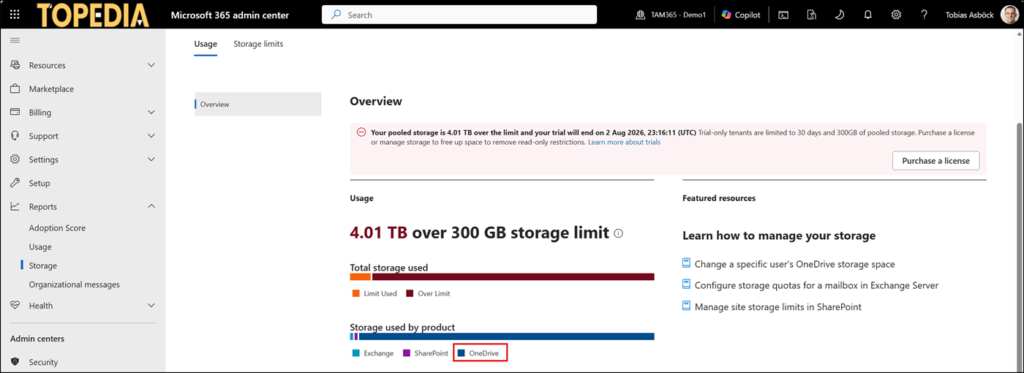Open settings gear in header

896,15
